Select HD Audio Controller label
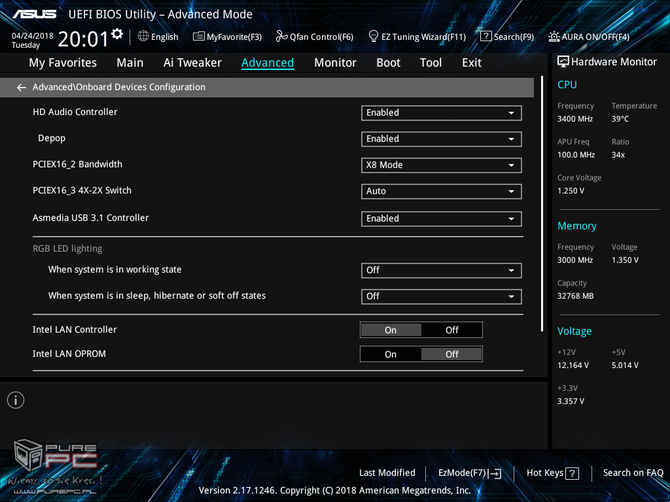This screenshot has height=502, width=670. pyautogui.click(x=75, y=112)
